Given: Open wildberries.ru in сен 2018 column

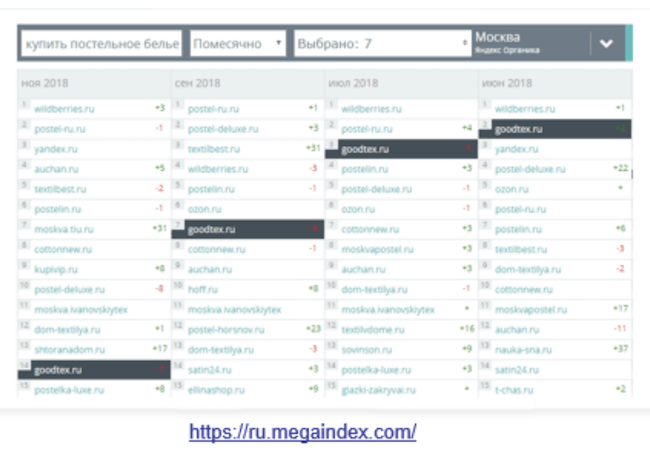Looking at the screenshot, I should [x=218, y=169].
